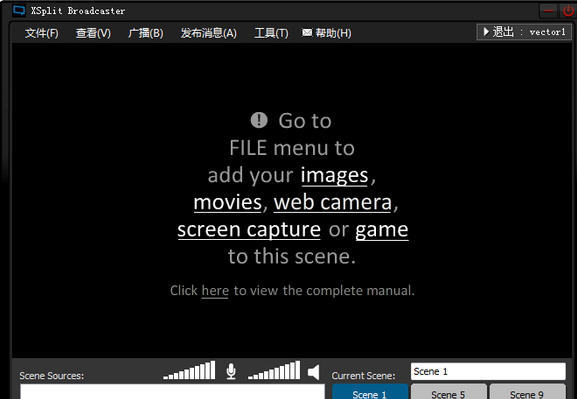Click the envelope icon beside 帮助(H)
The width and height of the screenshot is (578, 414).
click(307, 33)
